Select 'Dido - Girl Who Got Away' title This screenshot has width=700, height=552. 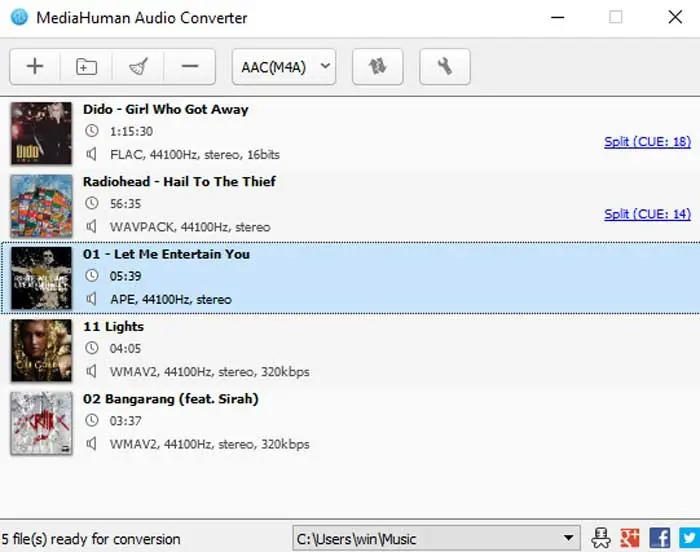tap(166, 109)
